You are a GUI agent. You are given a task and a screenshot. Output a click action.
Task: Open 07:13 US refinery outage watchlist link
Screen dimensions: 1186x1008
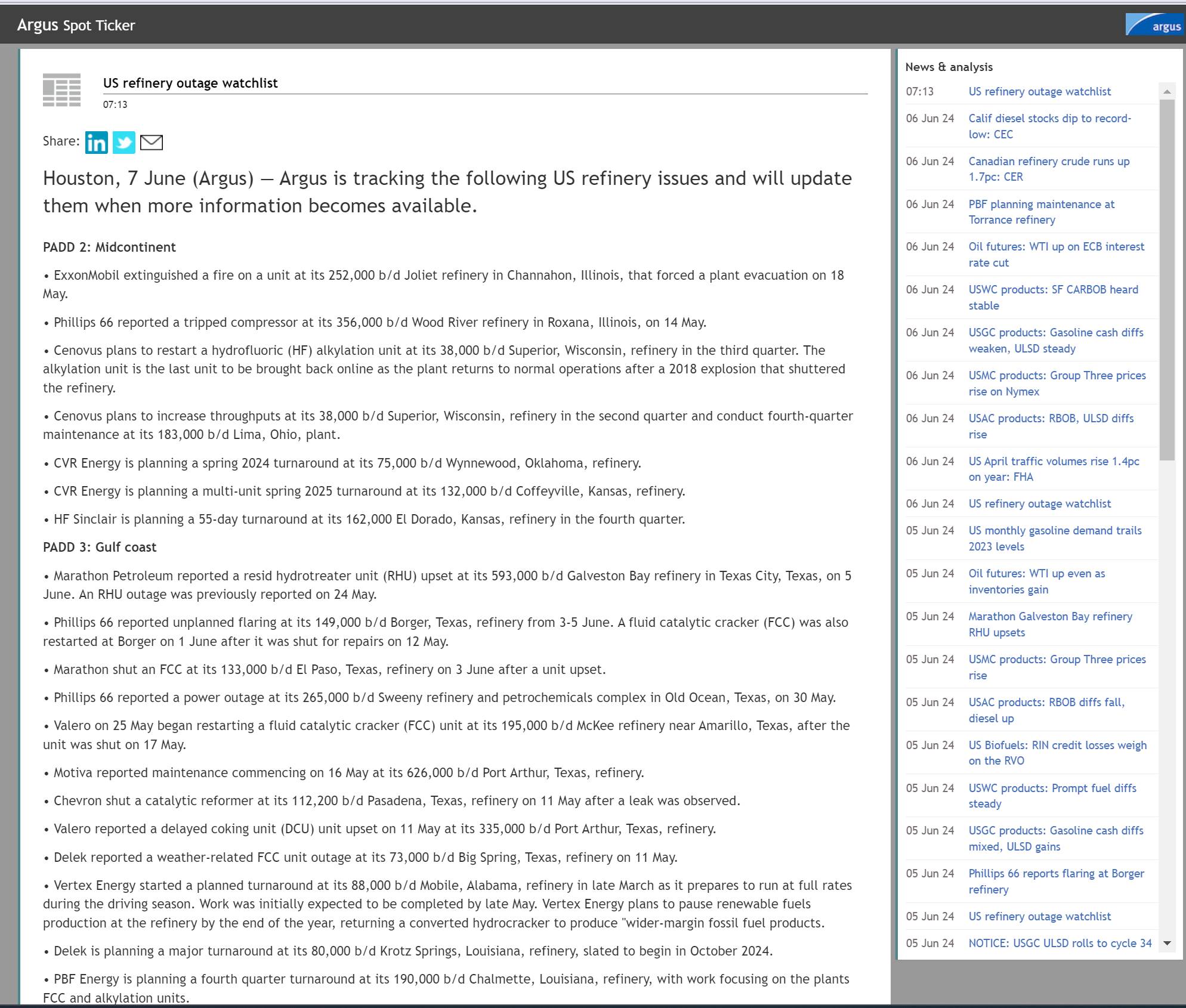[x=1039, y=92]
